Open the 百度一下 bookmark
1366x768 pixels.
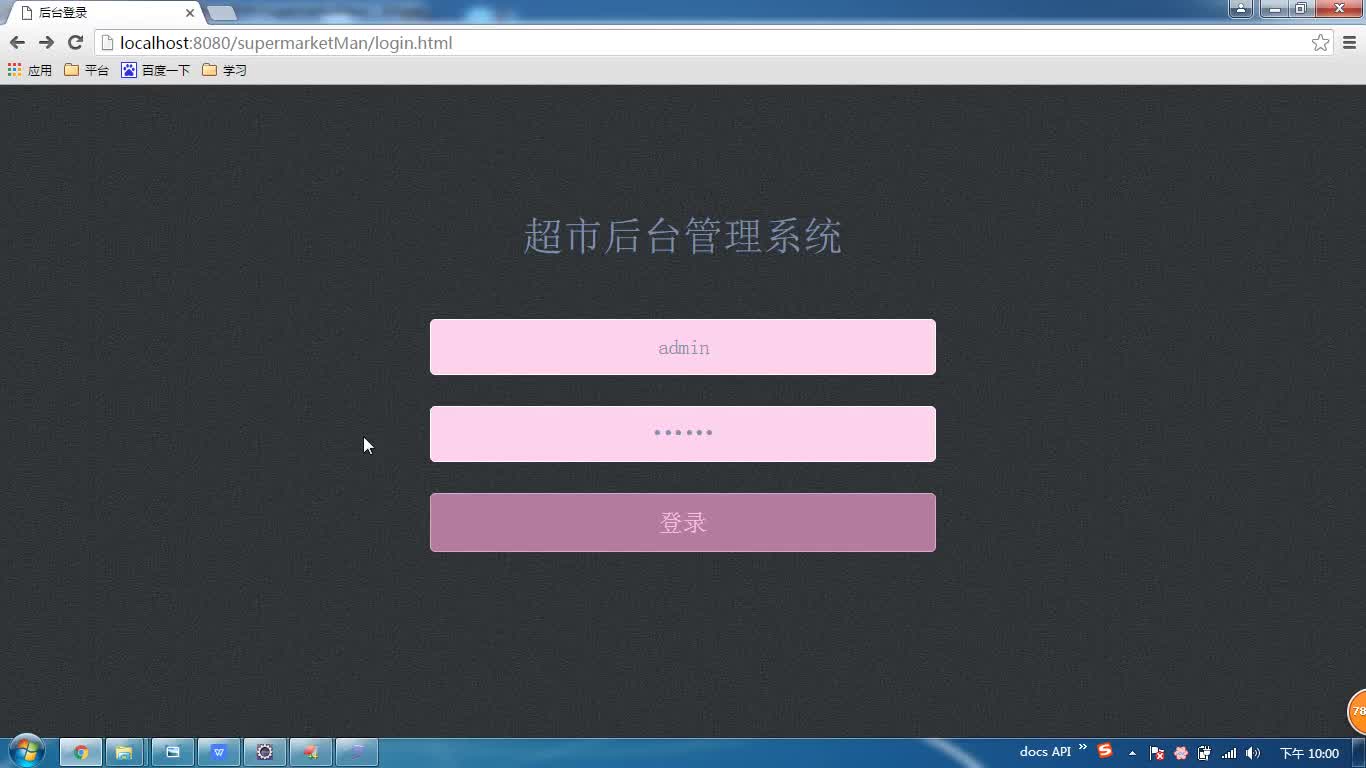(156, 70)
